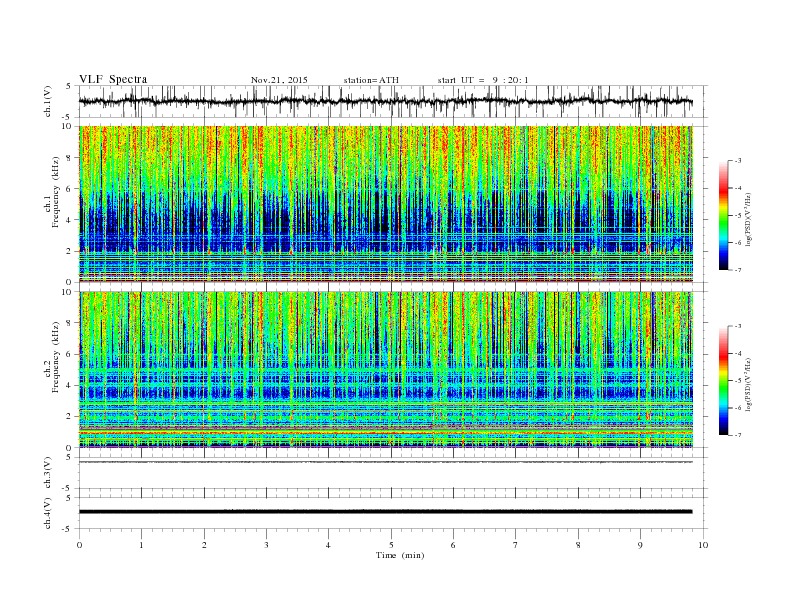The height and width of the screenshot is (612, 792).
Task: Click the "3" minute tick label
Action: 266,545
